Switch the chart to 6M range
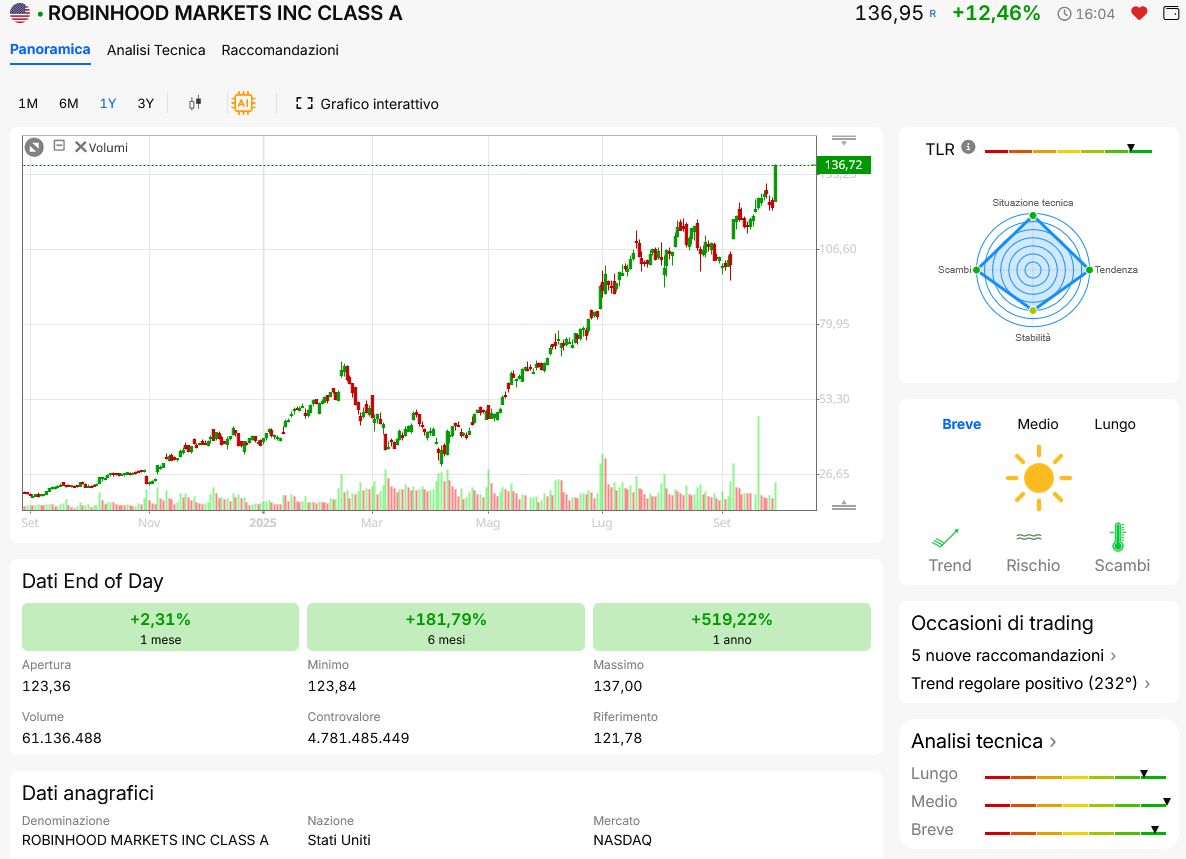The width and height of the screenshot is (1186, 859). pyautogui.click(x=68, y=103)
